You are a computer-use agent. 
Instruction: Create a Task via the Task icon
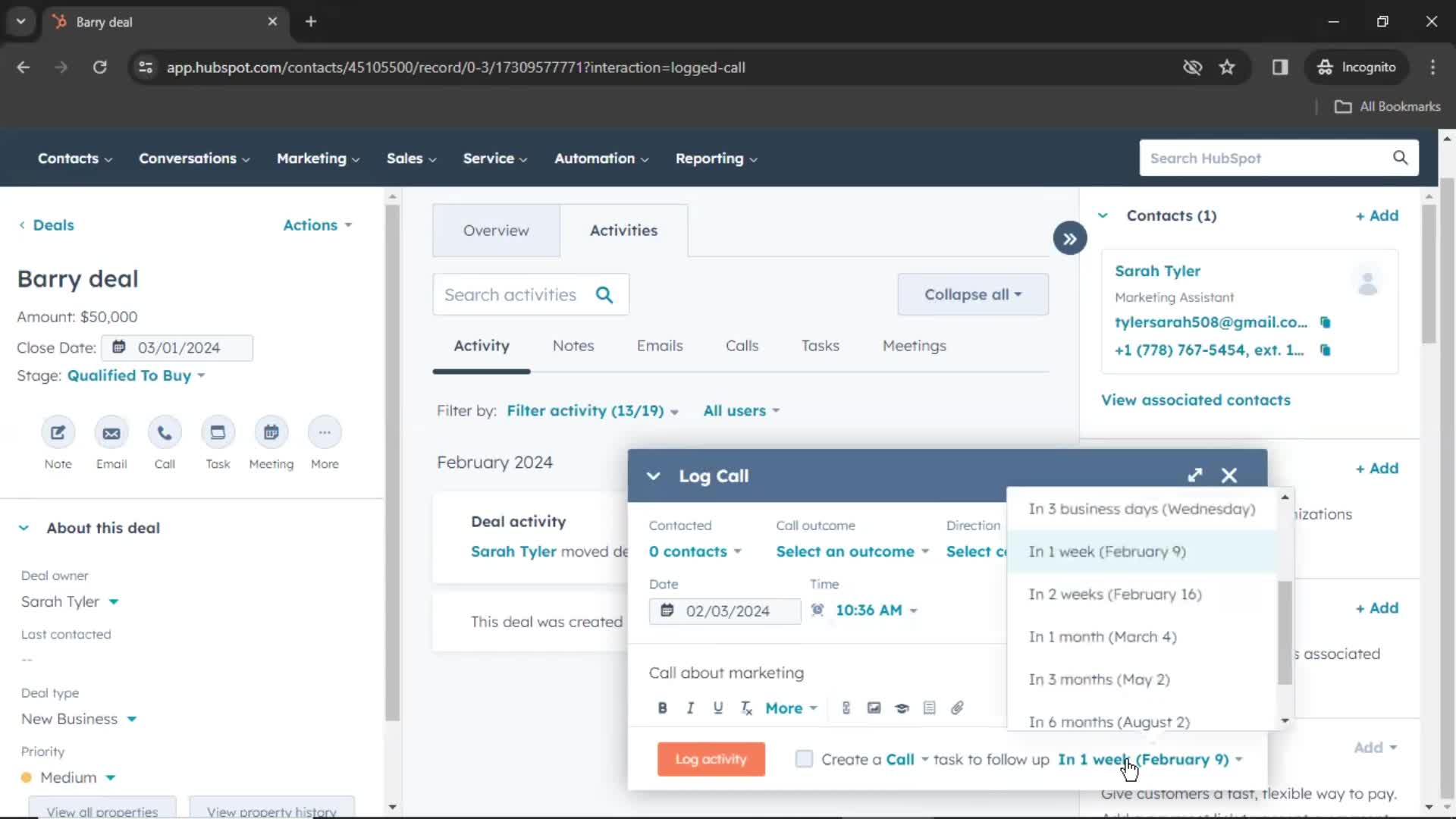point(218,433)
